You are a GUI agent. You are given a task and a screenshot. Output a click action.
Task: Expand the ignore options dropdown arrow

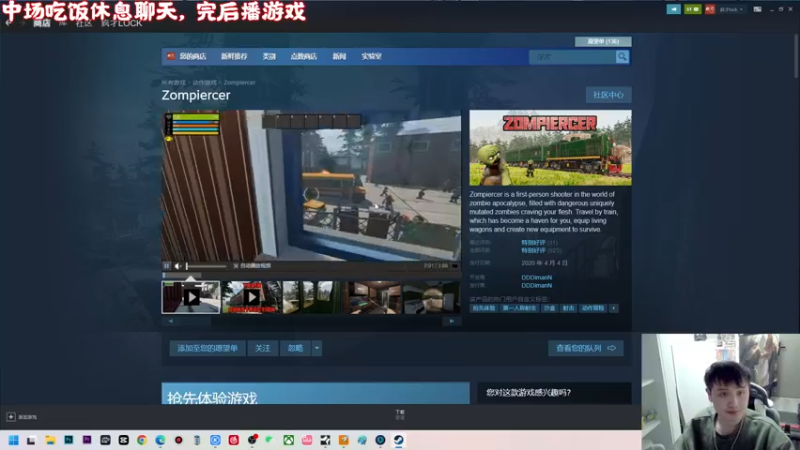pyautogui.click(x=317, y=348)
